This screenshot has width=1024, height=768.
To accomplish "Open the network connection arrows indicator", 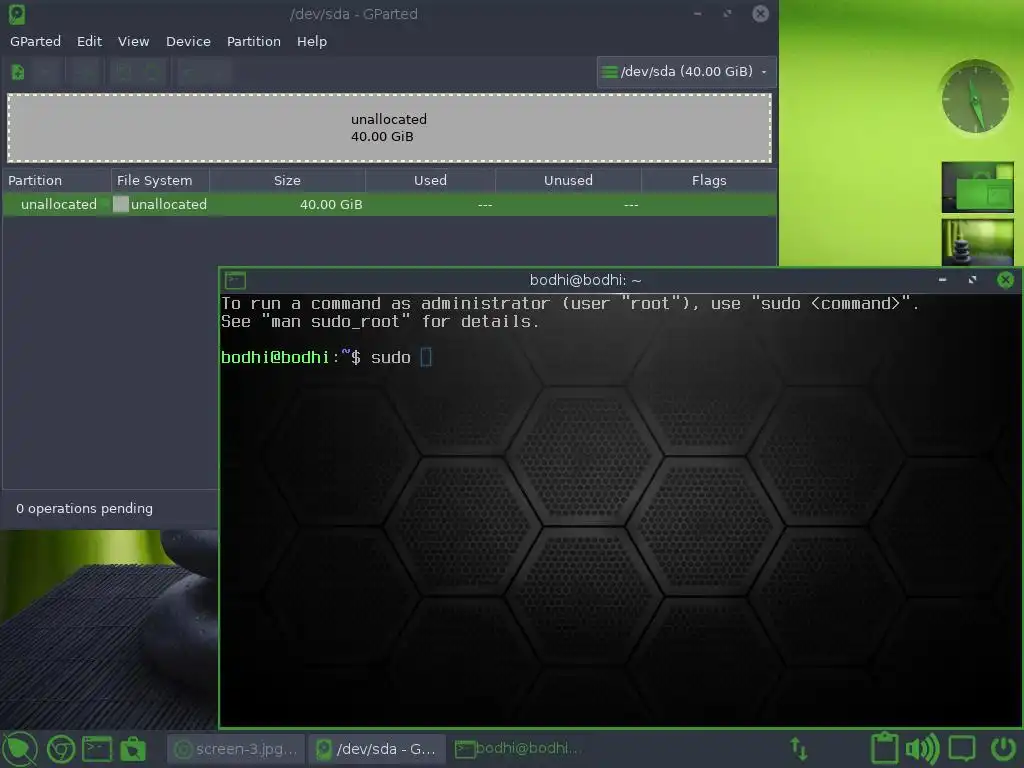I will tap(799, 748).
